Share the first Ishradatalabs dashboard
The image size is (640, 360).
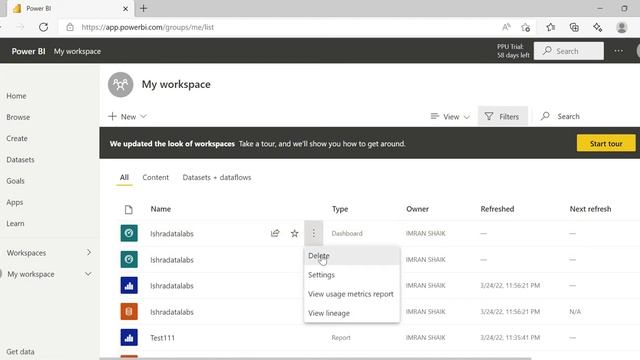pyautogui.click(x=275, y=233)
